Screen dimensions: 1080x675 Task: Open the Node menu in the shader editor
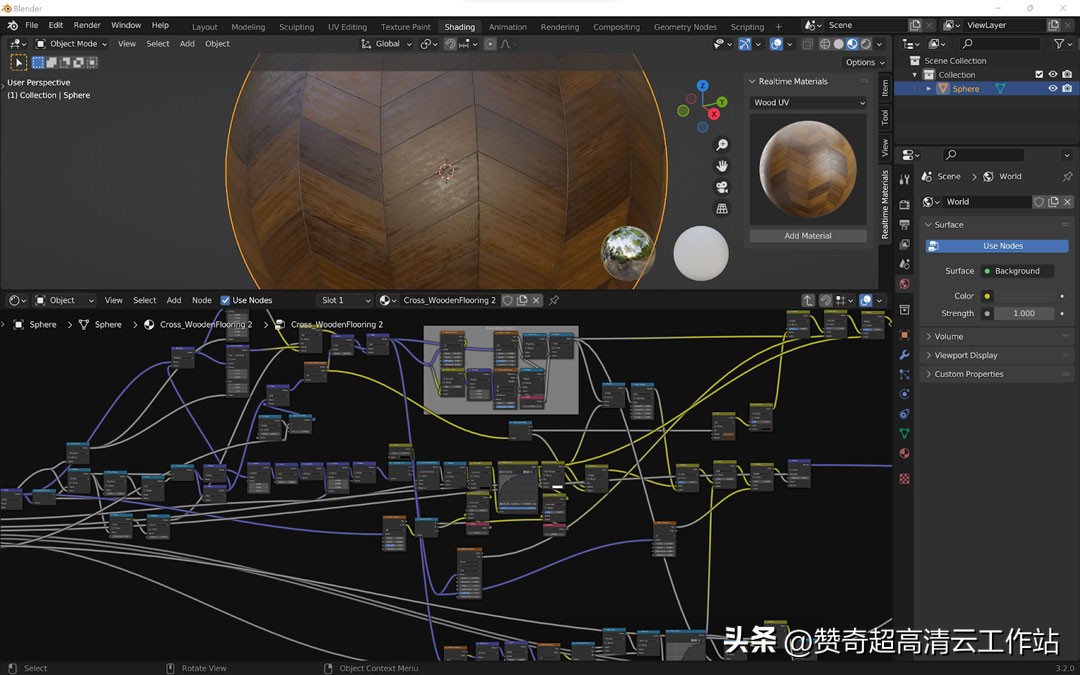tap(201, 300)
